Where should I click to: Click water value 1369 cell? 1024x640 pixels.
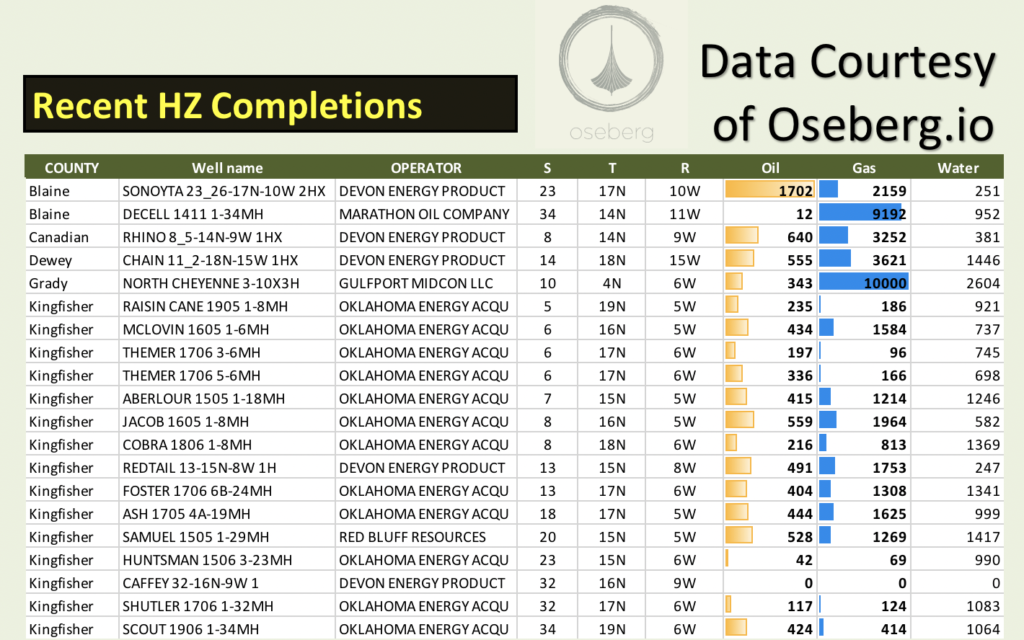point(957,445)
